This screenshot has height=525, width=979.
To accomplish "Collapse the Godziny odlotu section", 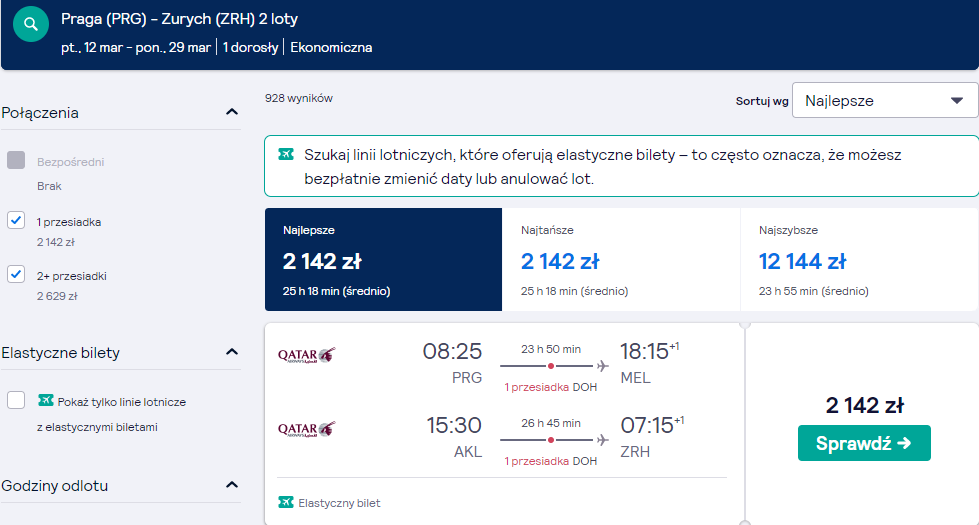I will point(232,485).
